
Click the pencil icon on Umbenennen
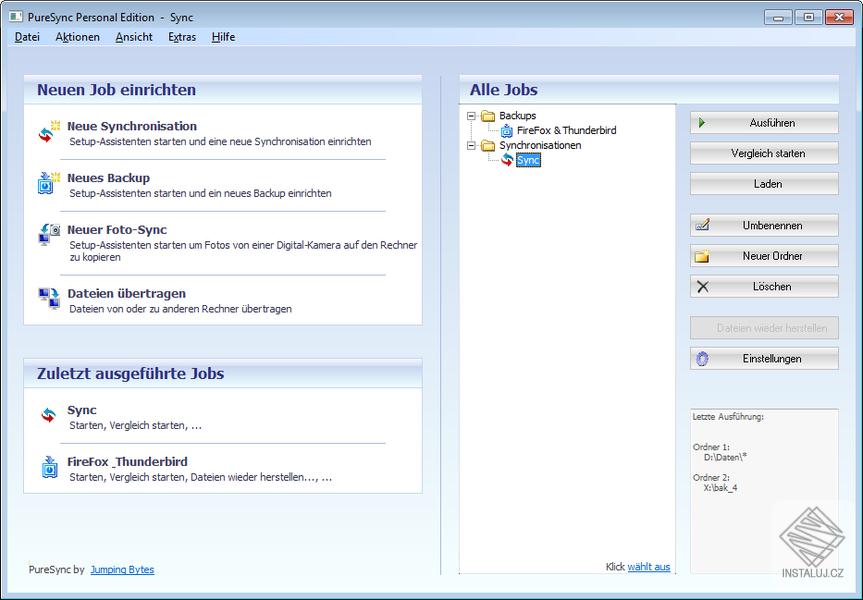[702, 225]
